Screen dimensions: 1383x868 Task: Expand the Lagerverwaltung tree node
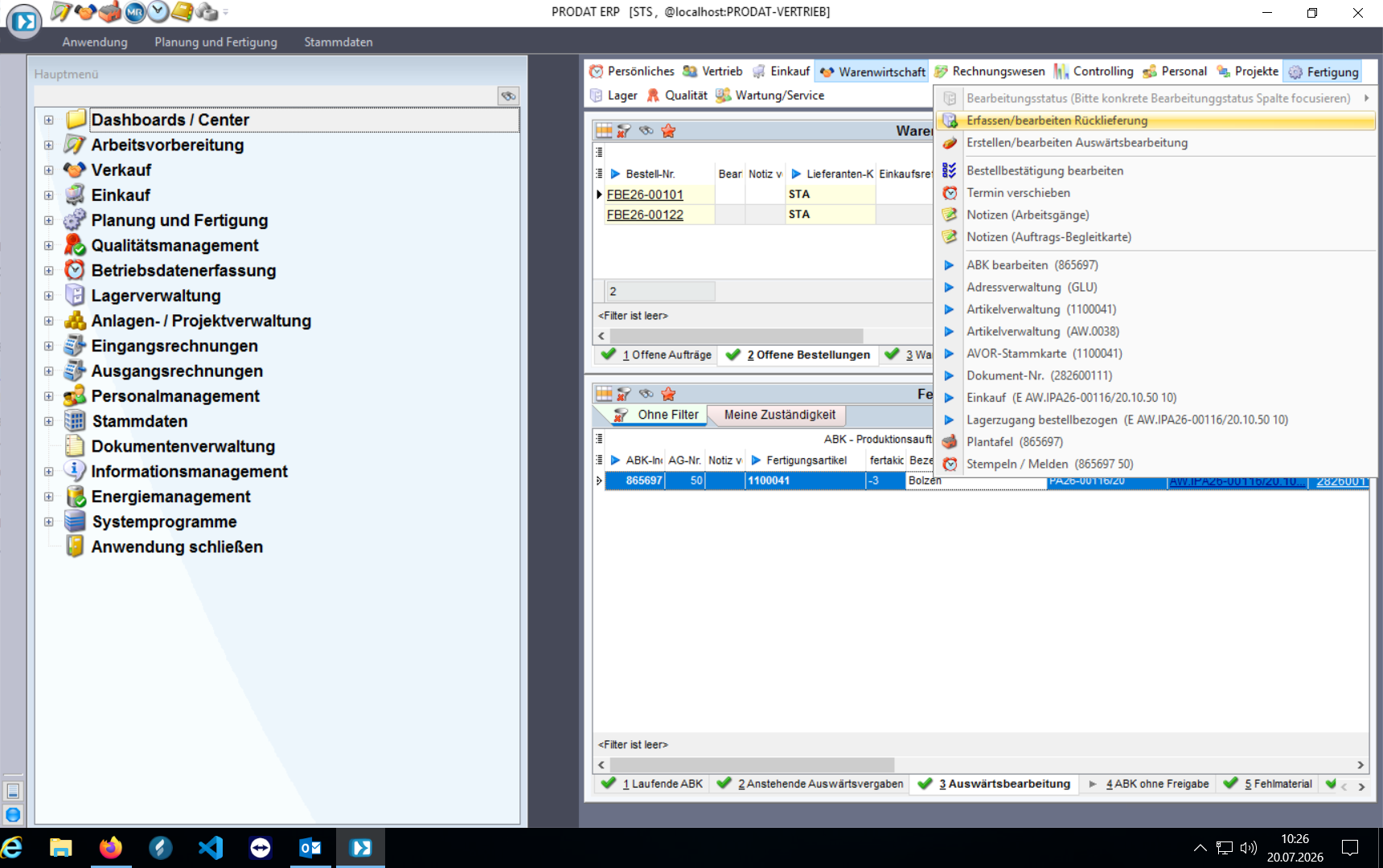[49, 296]
